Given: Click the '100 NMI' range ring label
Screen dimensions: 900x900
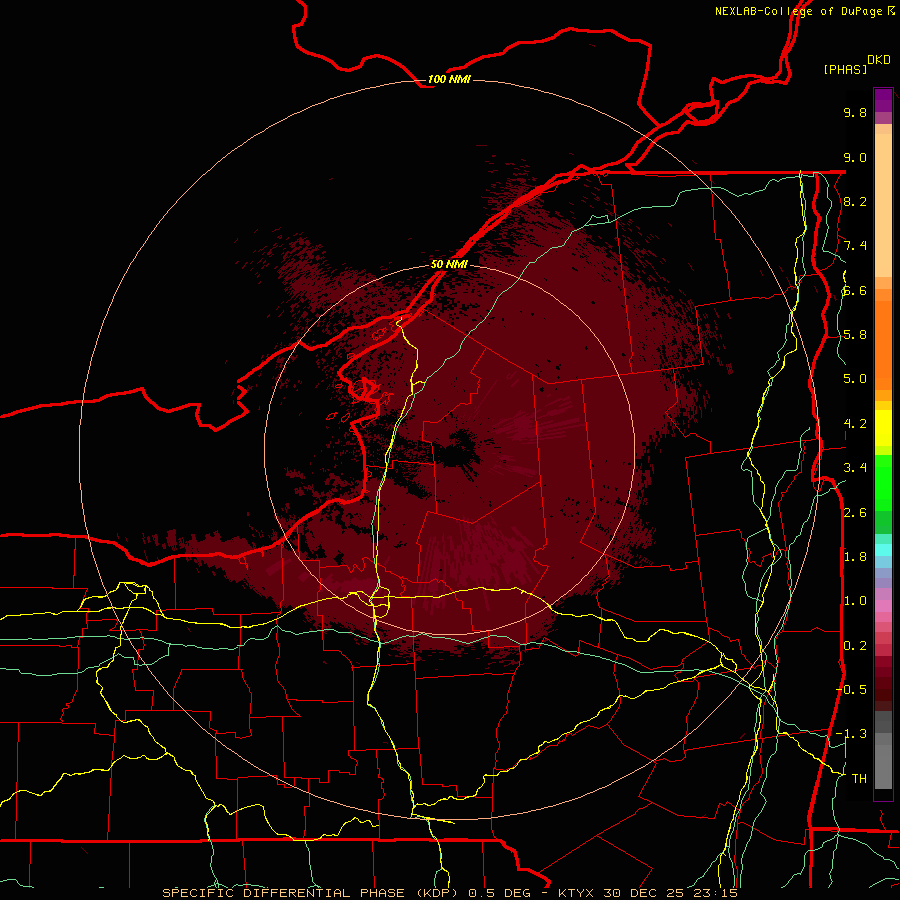Looking at the screenshot, I should [x=449, y=79].
